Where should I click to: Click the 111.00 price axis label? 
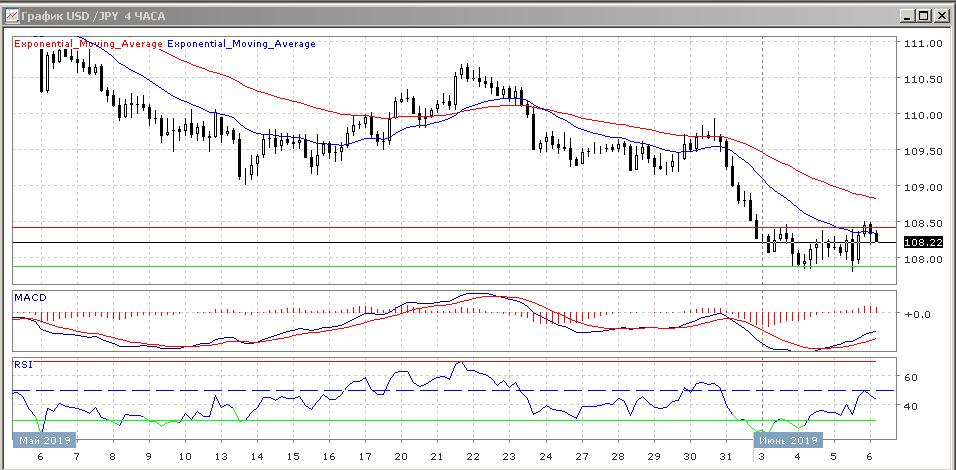tap(922, 44)
